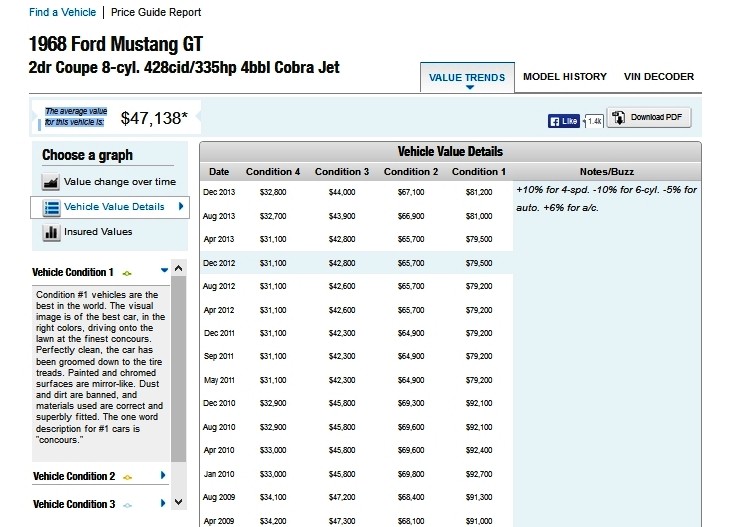Click the Vehicle Value Details table title

(450, 152)
